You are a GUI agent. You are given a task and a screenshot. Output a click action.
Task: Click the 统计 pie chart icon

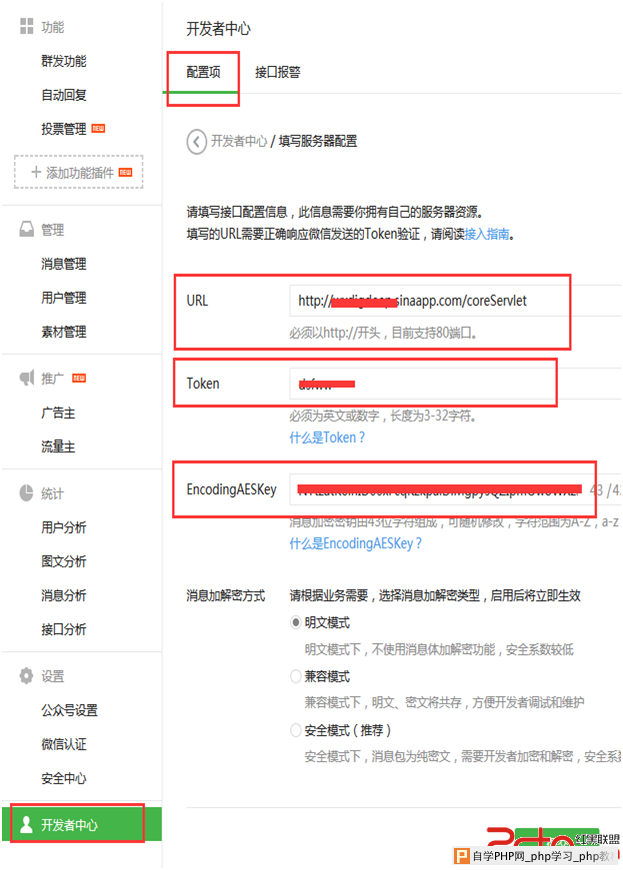[x=26, y=493]
